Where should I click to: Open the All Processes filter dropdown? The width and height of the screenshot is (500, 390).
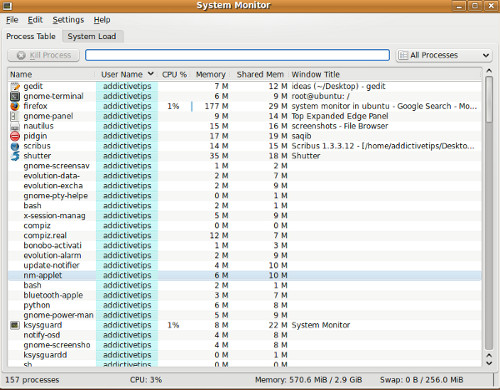(x=444, y=55)
